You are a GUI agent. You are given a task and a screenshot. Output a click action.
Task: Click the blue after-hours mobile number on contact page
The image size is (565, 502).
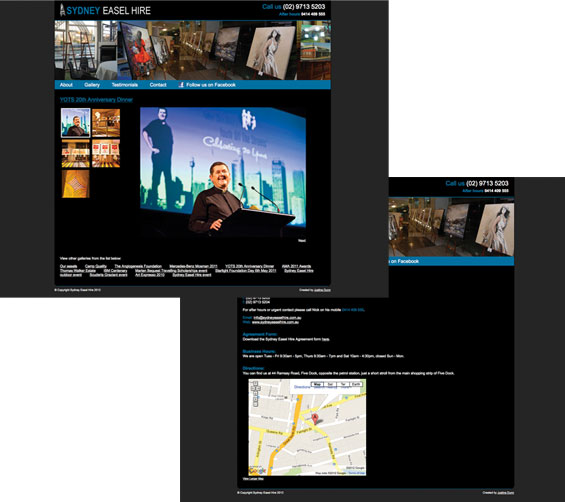[x=353, y=310]
